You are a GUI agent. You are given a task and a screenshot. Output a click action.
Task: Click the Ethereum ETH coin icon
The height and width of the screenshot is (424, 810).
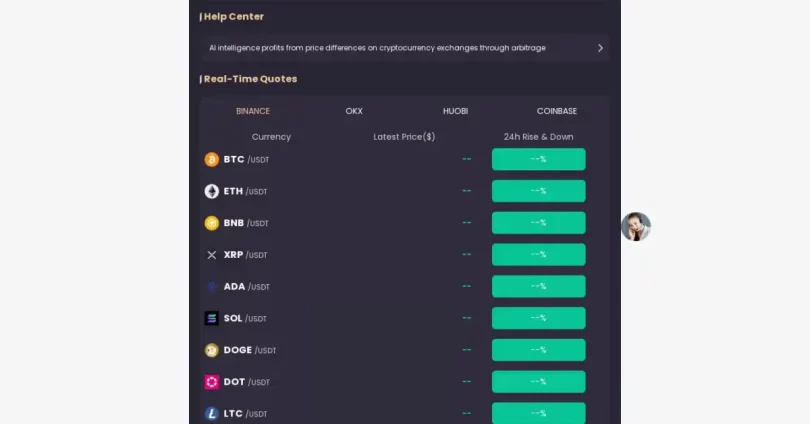pyautogui.click(x=212, y=191)
